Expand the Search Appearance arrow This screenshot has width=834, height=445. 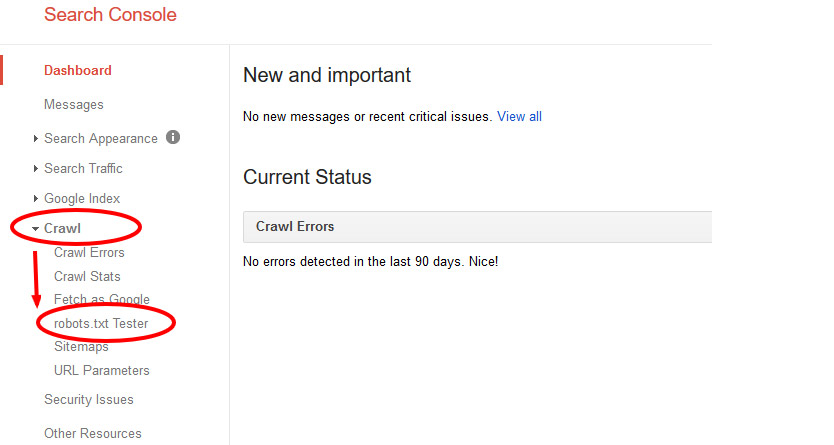click(35, 139)
